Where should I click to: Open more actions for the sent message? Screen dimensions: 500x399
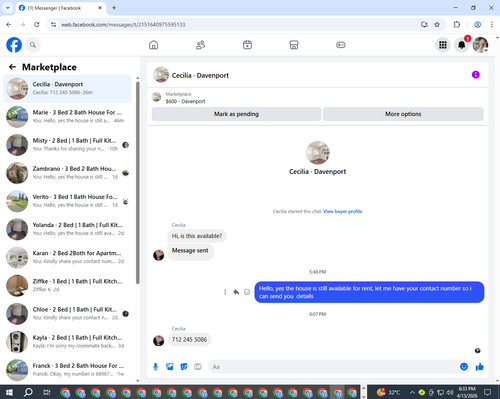point(225,292)
